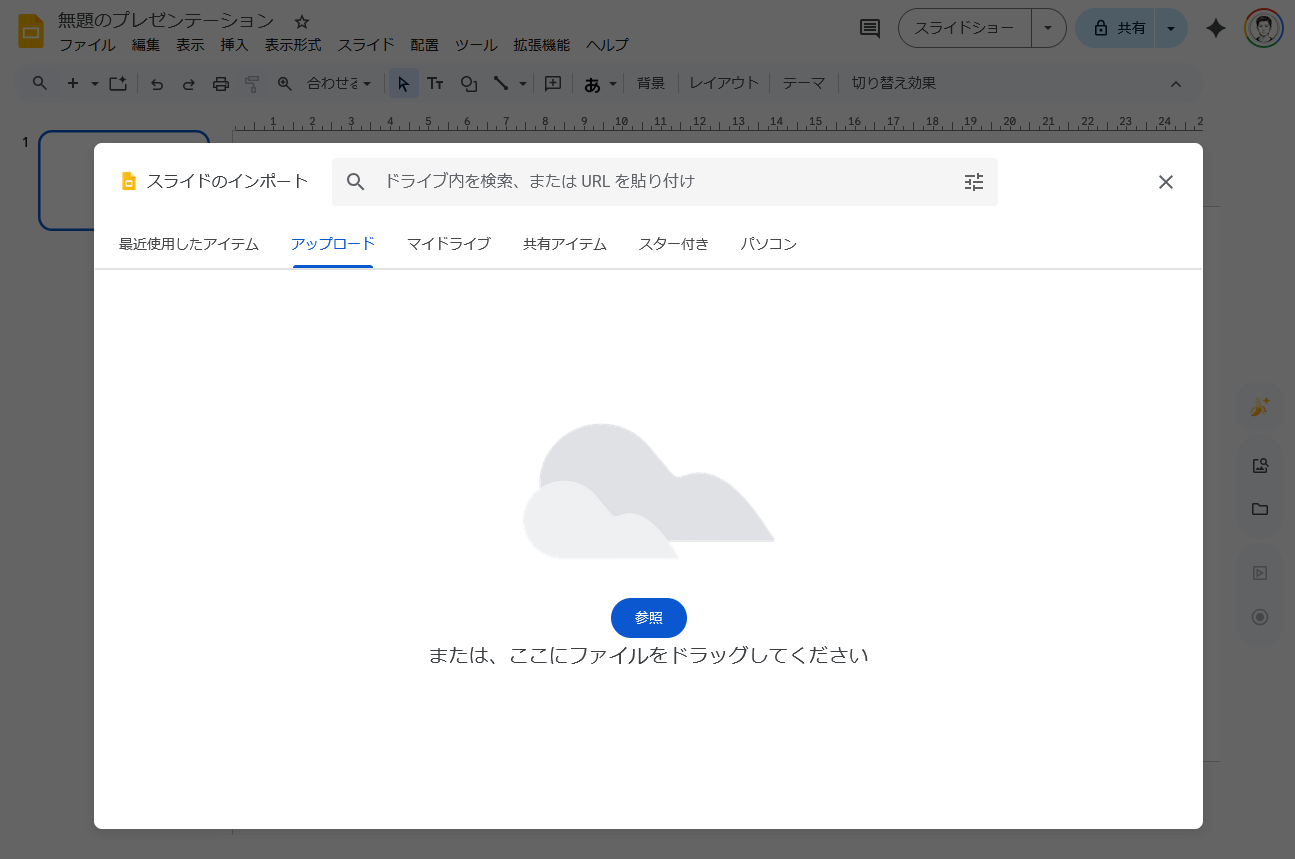Select the shape tool

[x=468, y=83]
